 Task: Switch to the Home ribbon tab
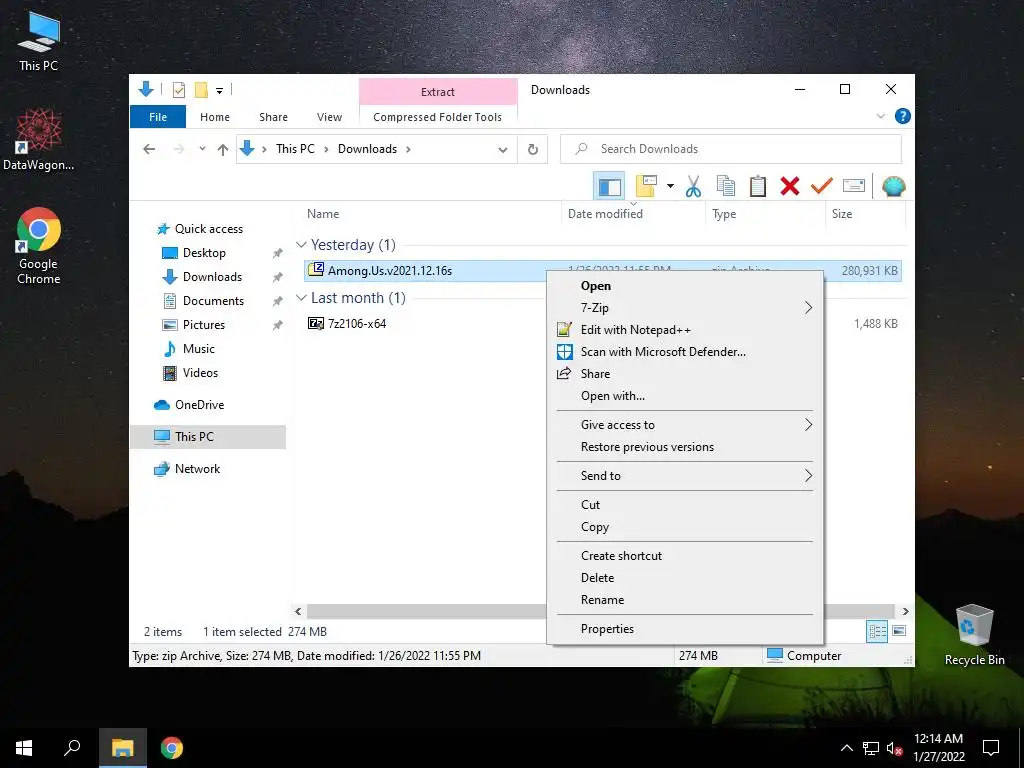tap(215, 117)
